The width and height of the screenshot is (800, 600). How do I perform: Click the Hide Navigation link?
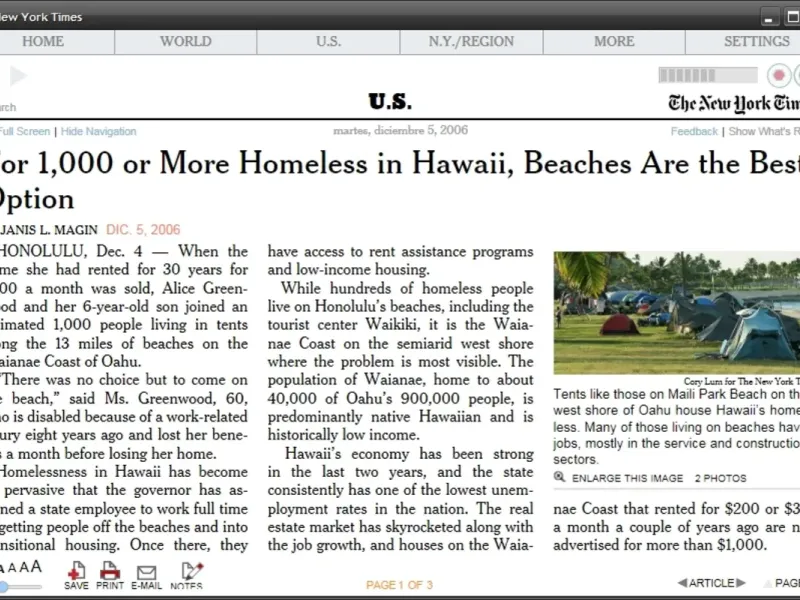point(98,132)
